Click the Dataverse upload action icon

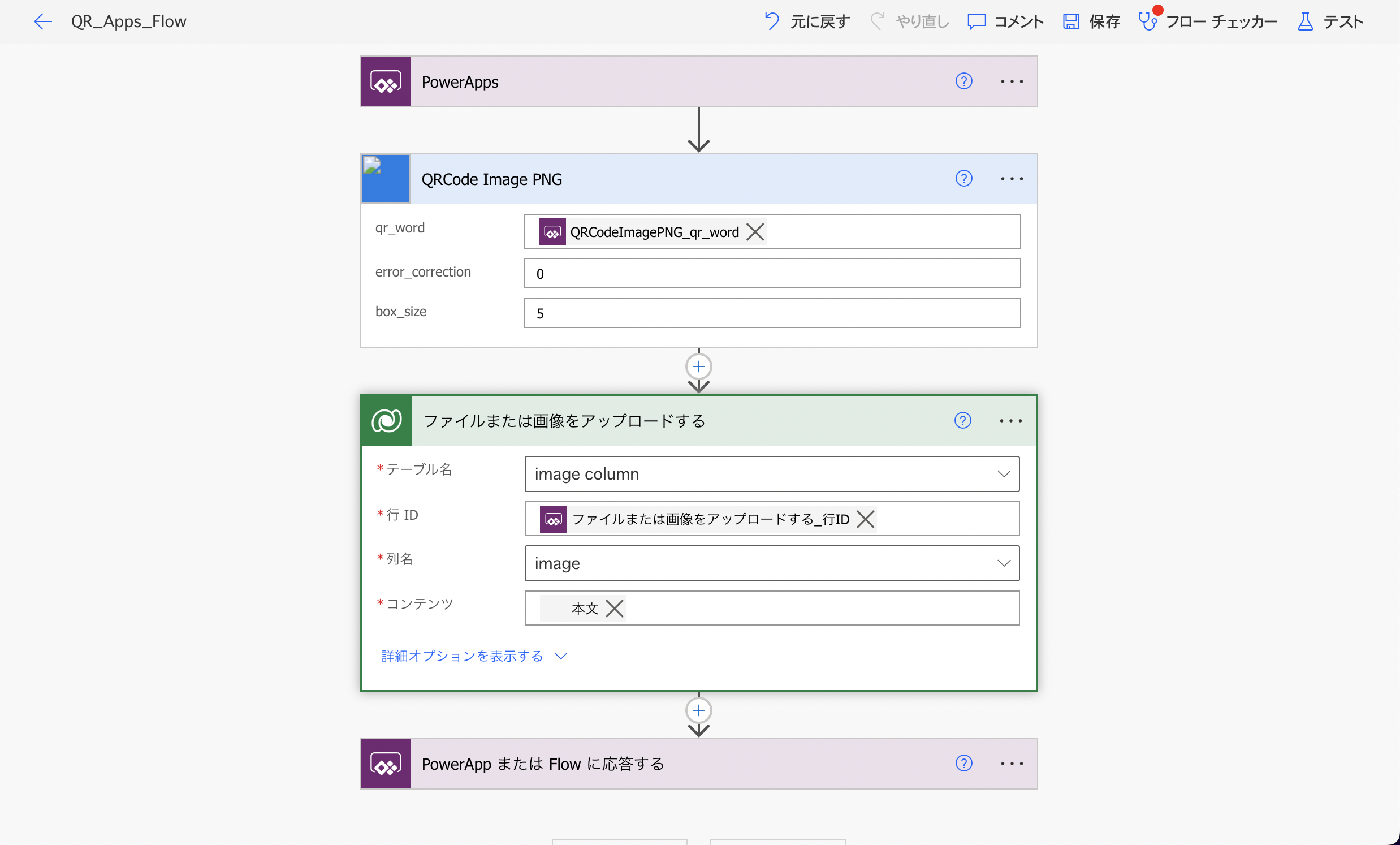point(387,421)
